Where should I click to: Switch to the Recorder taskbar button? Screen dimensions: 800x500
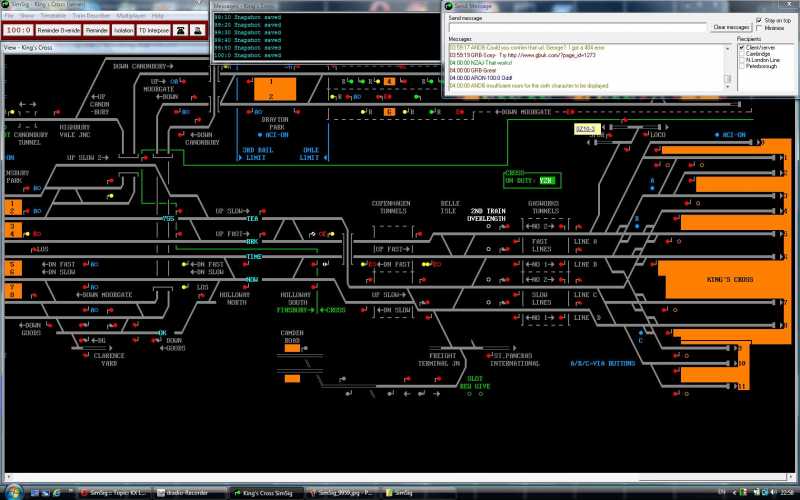pos(189,493)
